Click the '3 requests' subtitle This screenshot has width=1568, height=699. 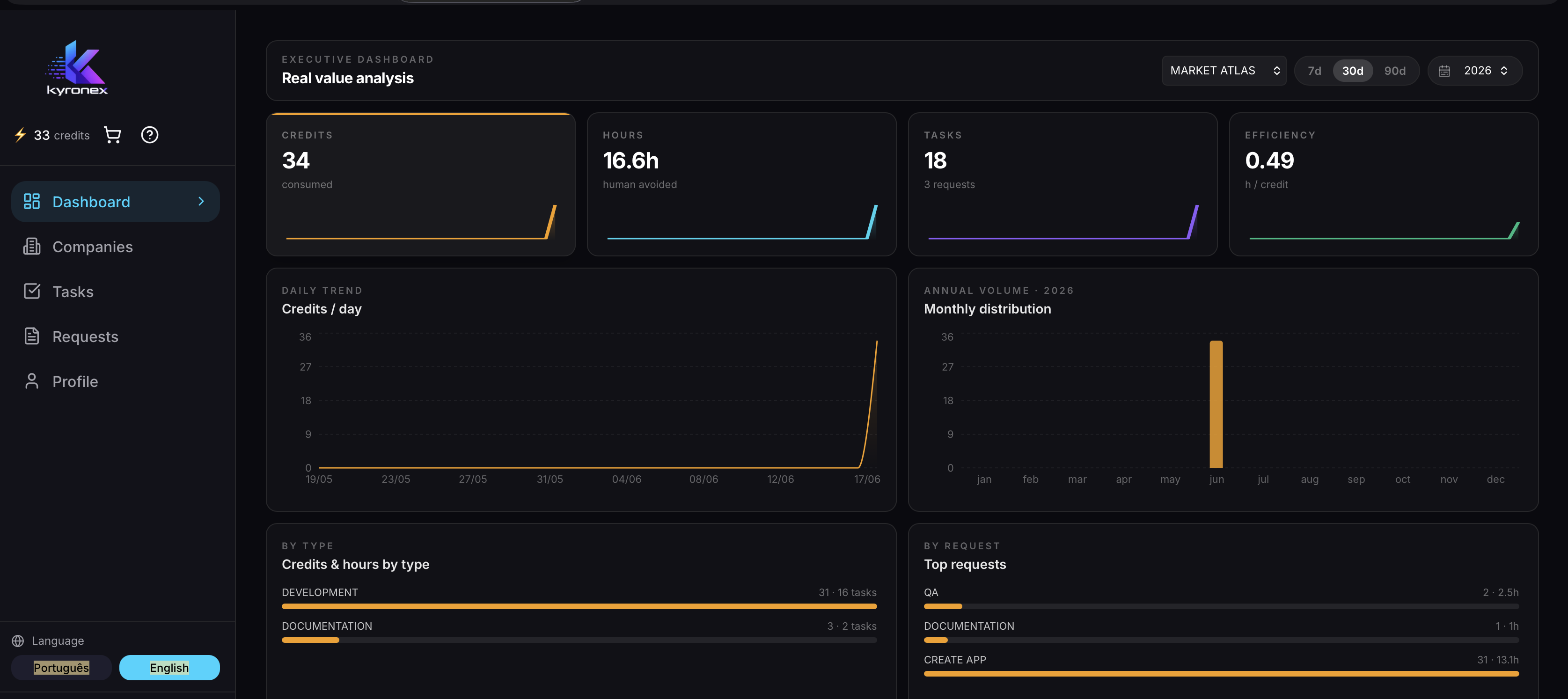click(949, 184)
